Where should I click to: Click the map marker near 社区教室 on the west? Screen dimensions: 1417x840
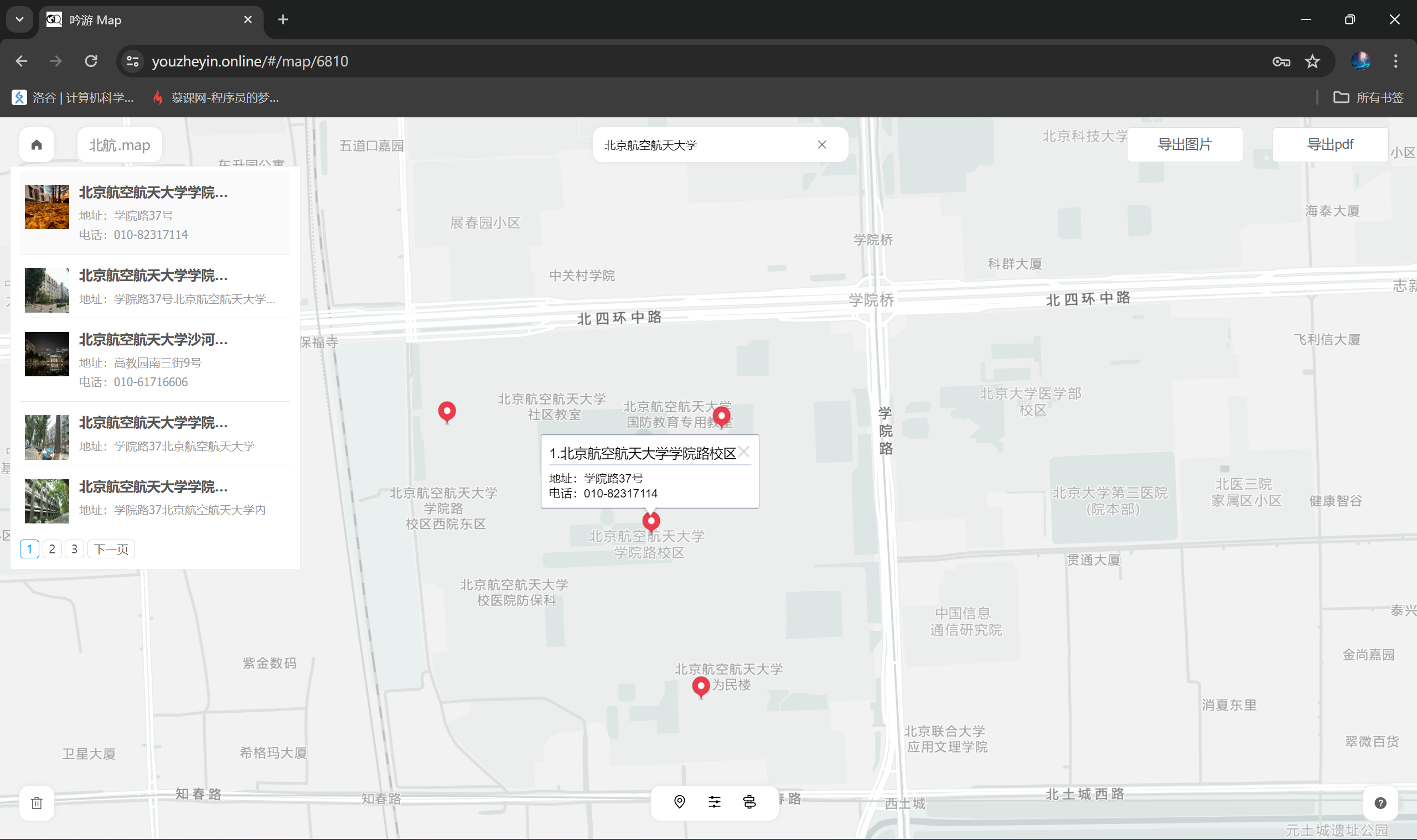(x=447, y=413)
